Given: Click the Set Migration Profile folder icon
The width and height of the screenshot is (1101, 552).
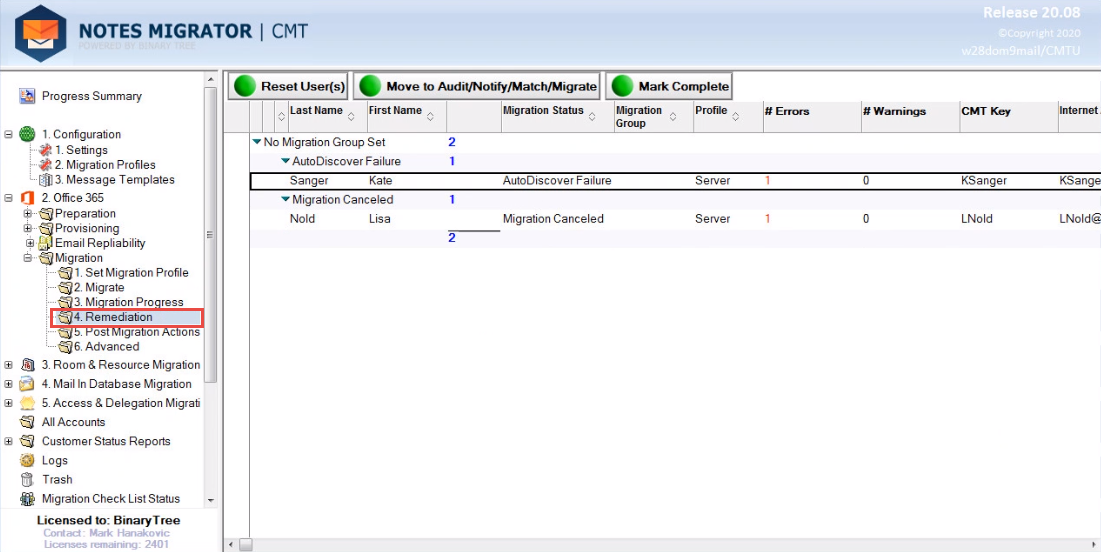Looking at the screenshot, I should [65, 272].
